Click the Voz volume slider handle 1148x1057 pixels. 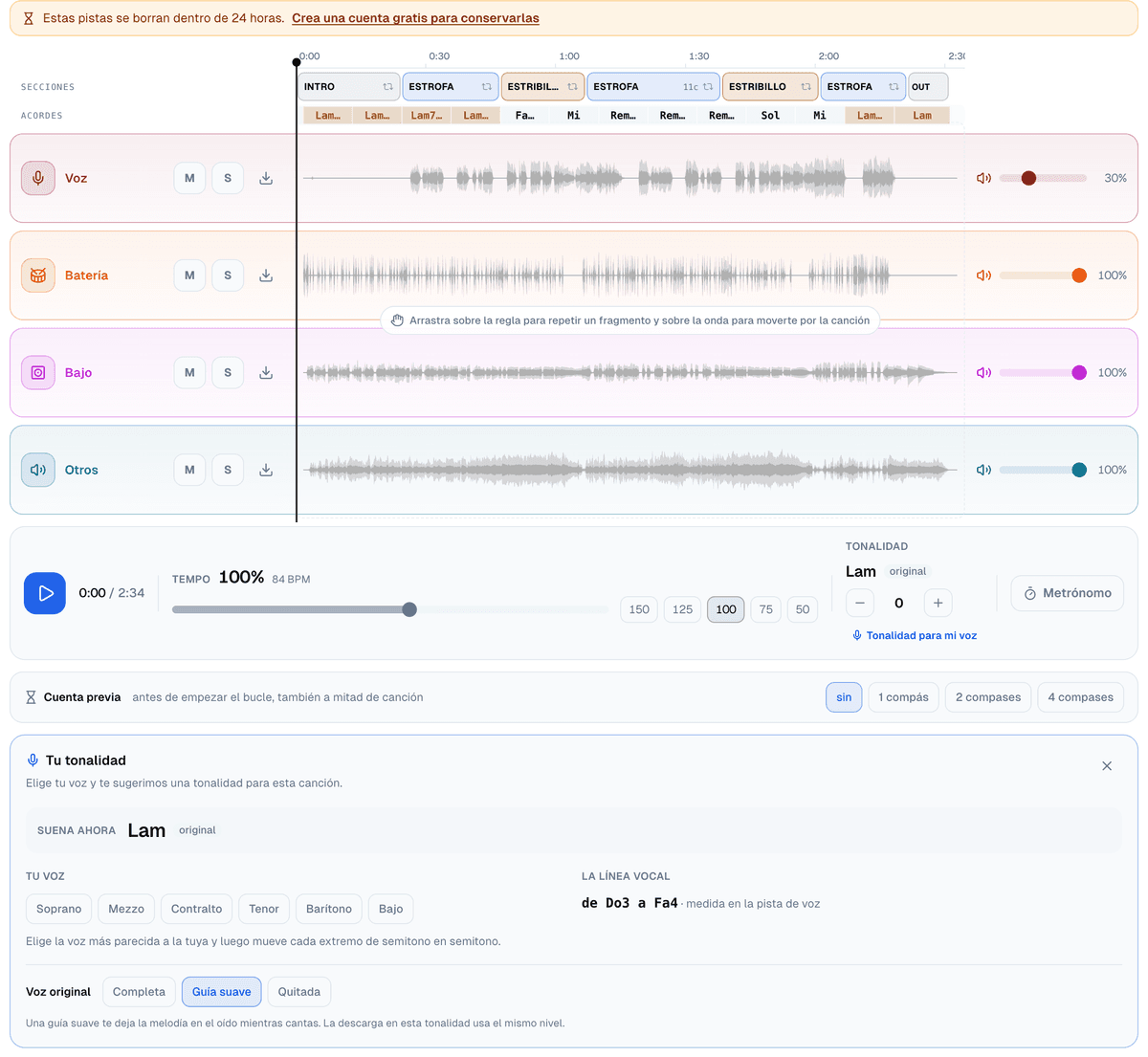[1028, 178]
